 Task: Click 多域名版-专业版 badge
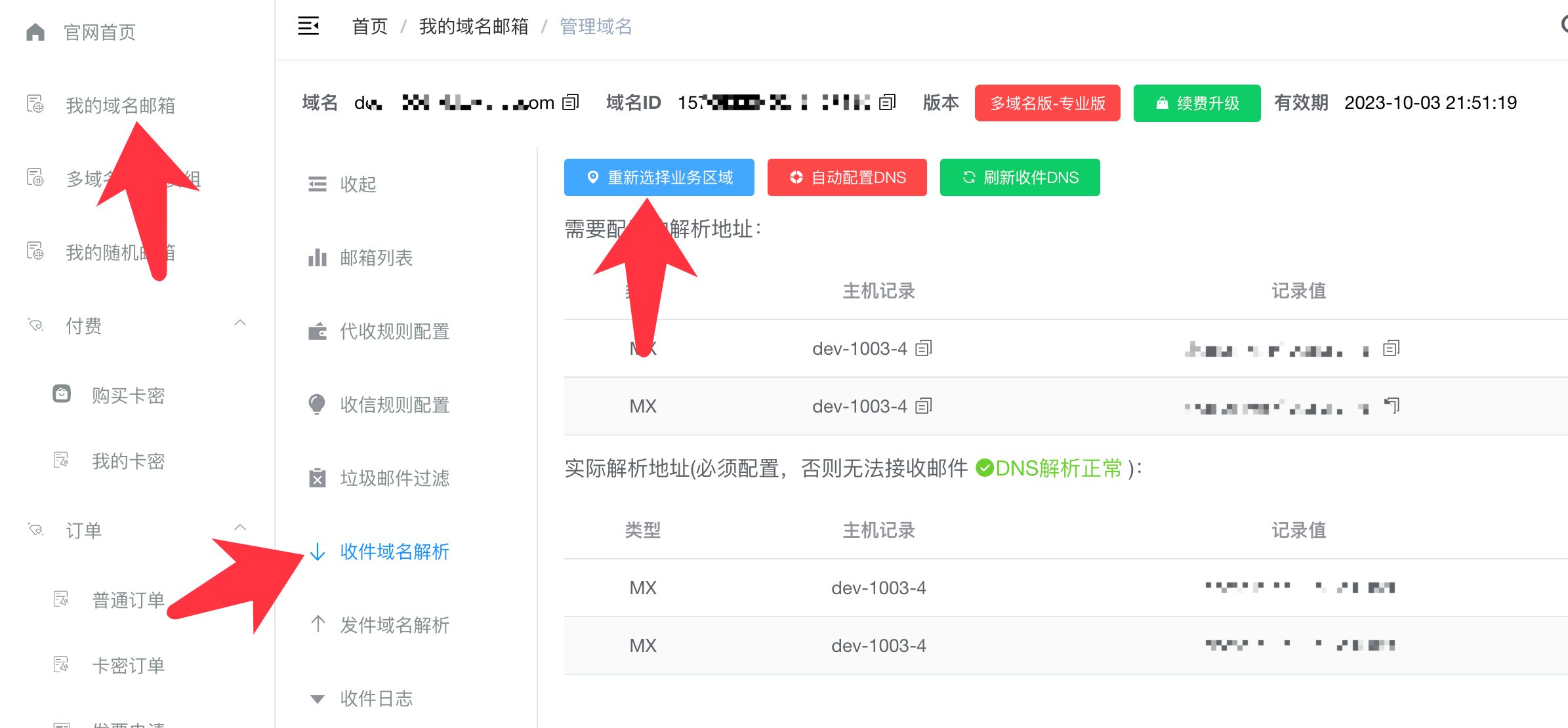point(1048,103)
